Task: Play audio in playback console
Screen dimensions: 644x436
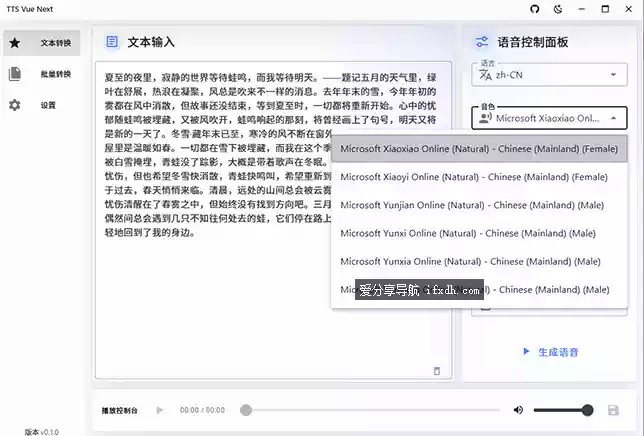Action: [x=159, y=410]
